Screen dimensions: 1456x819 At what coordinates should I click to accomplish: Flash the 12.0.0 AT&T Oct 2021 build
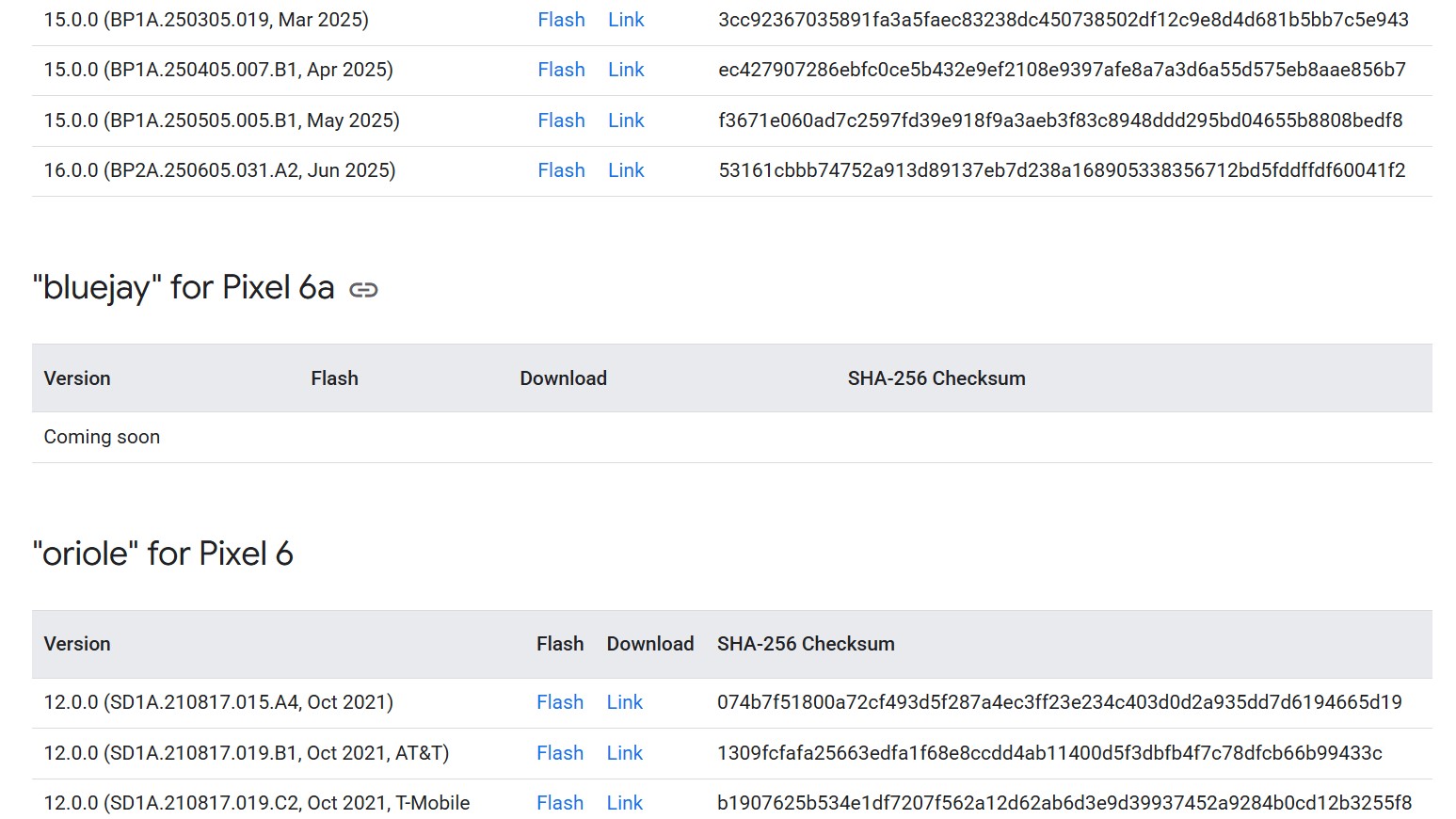pos(560,753)
